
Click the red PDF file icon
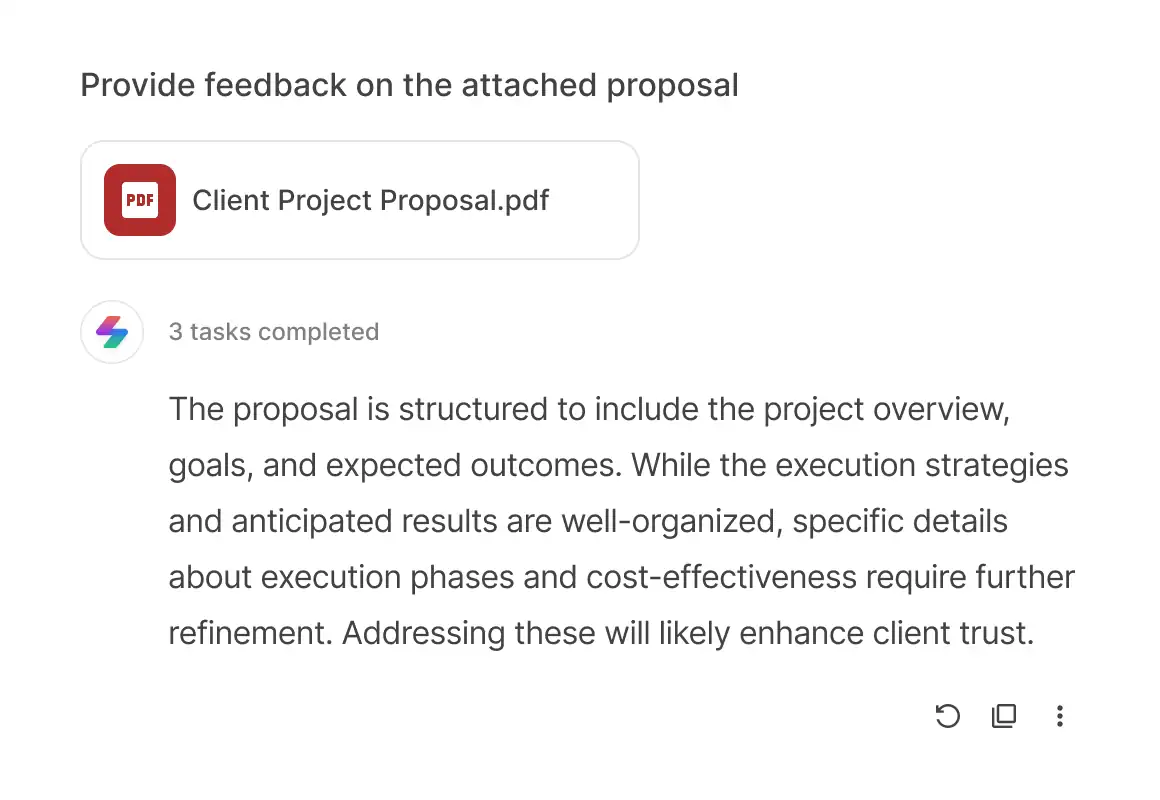140,200
